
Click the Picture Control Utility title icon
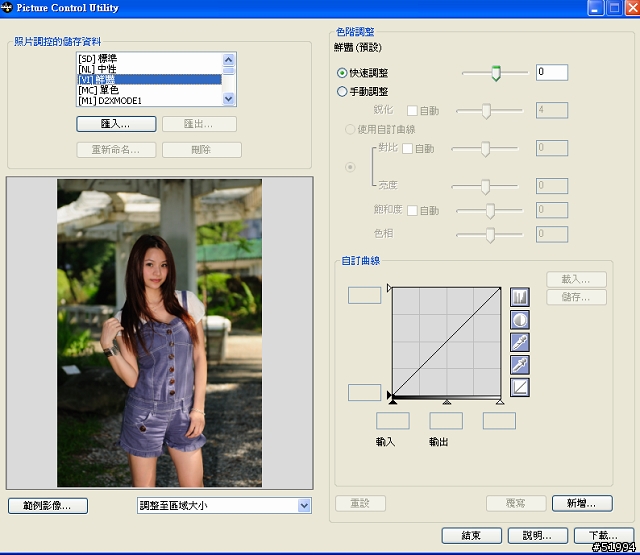click(7, 8)
